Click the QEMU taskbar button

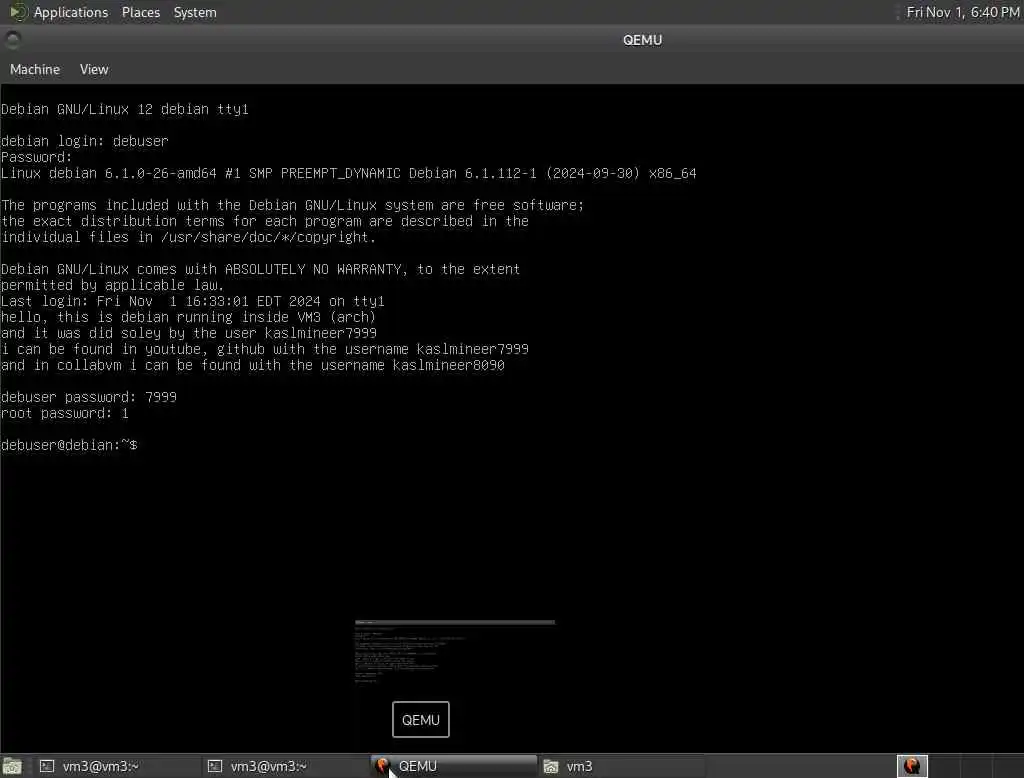454,766
